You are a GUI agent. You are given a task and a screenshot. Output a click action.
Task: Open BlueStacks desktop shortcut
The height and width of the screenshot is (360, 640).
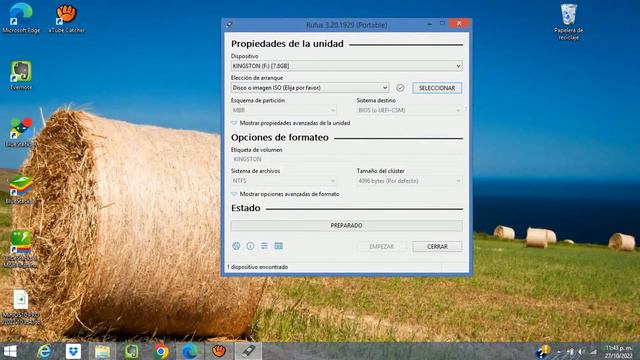pos(20,190)
